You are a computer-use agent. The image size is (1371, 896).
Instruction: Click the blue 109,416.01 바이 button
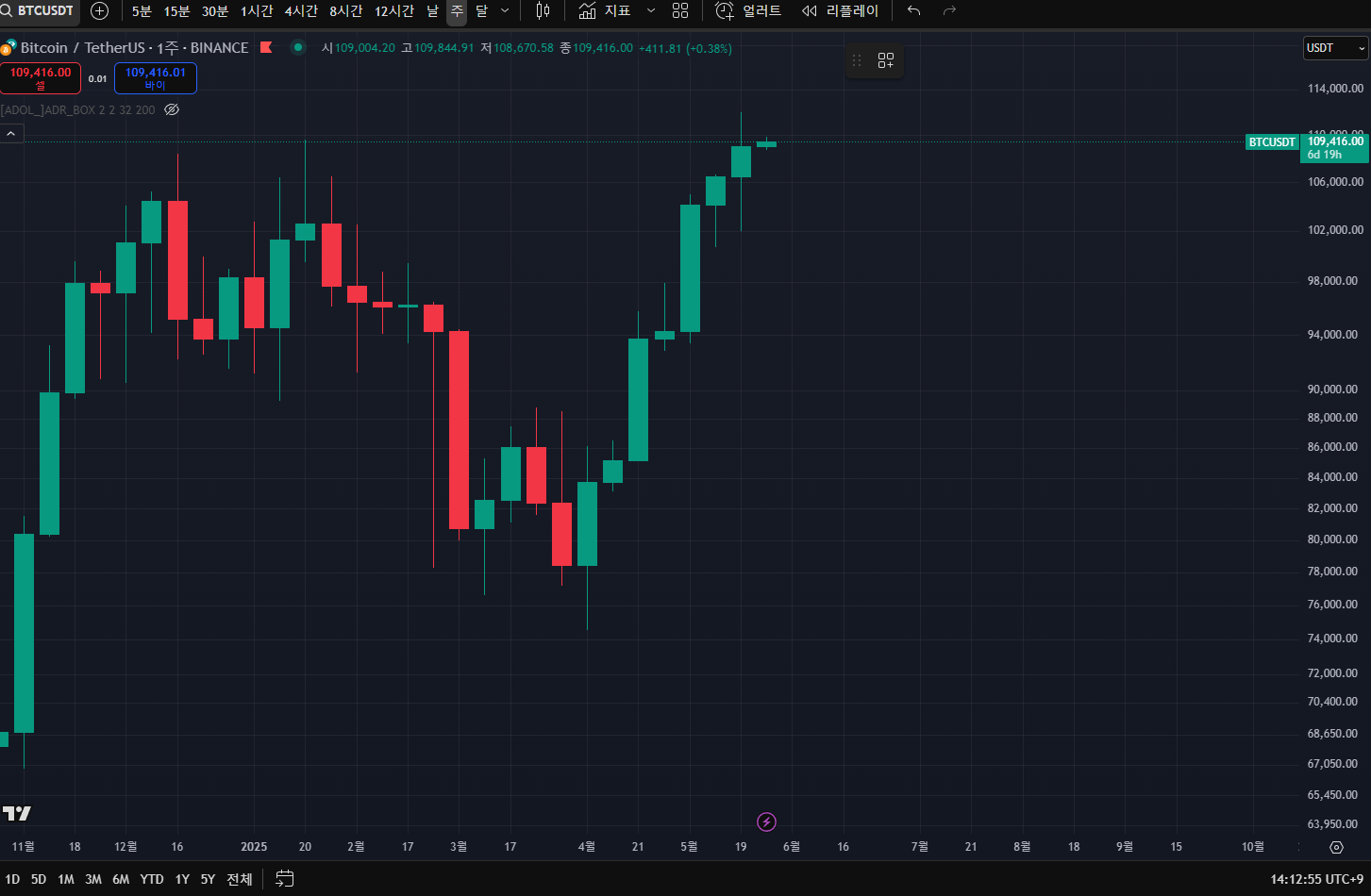pos(156,78)
